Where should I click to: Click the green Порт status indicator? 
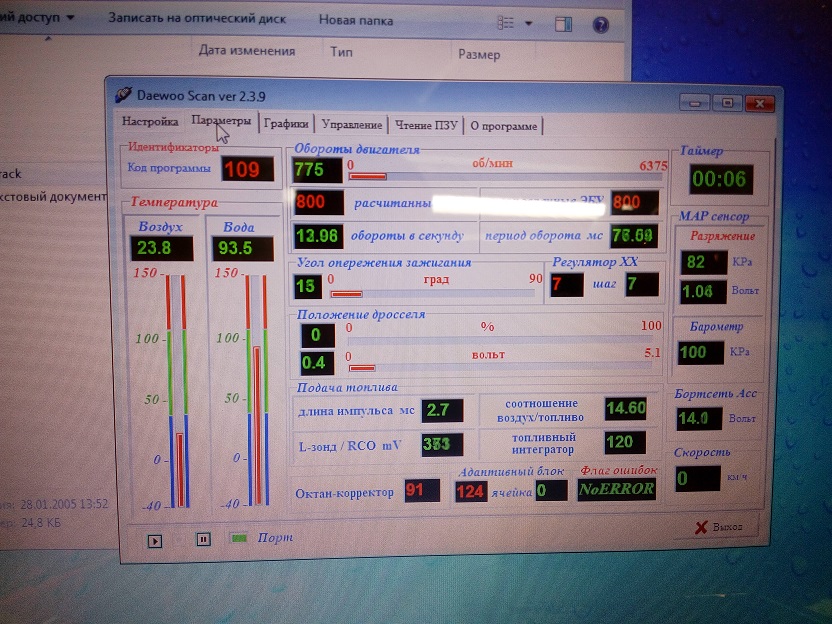(x=240, y=538)
